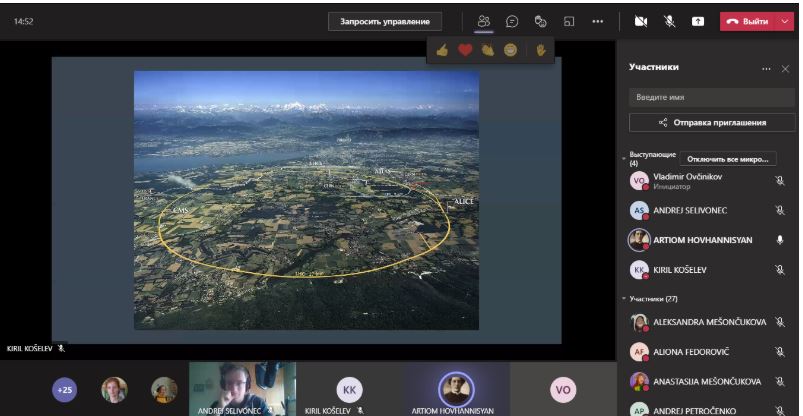Click KK avatar of KIRIL KOŠELEV in list
Image resolution: width=803 pixels, height=416 pixels.
click(x=639, y=269)
